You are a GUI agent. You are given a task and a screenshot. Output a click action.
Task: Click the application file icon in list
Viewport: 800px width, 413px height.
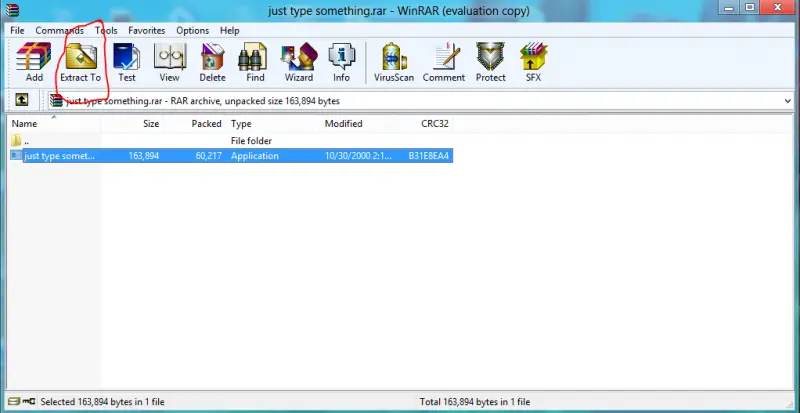(16, 156)
